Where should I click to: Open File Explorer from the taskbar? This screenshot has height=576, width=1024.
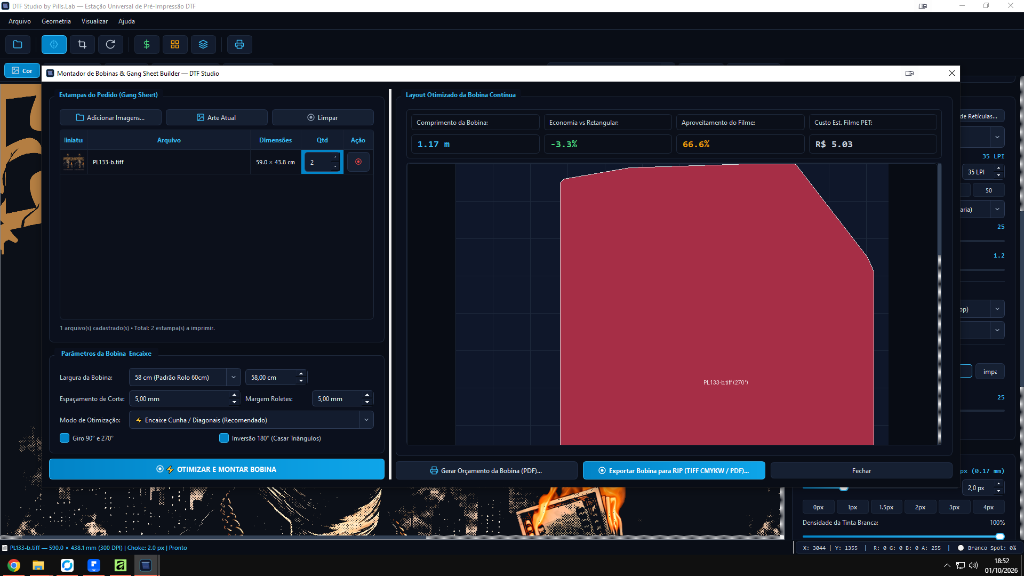[x=39, y=566]
